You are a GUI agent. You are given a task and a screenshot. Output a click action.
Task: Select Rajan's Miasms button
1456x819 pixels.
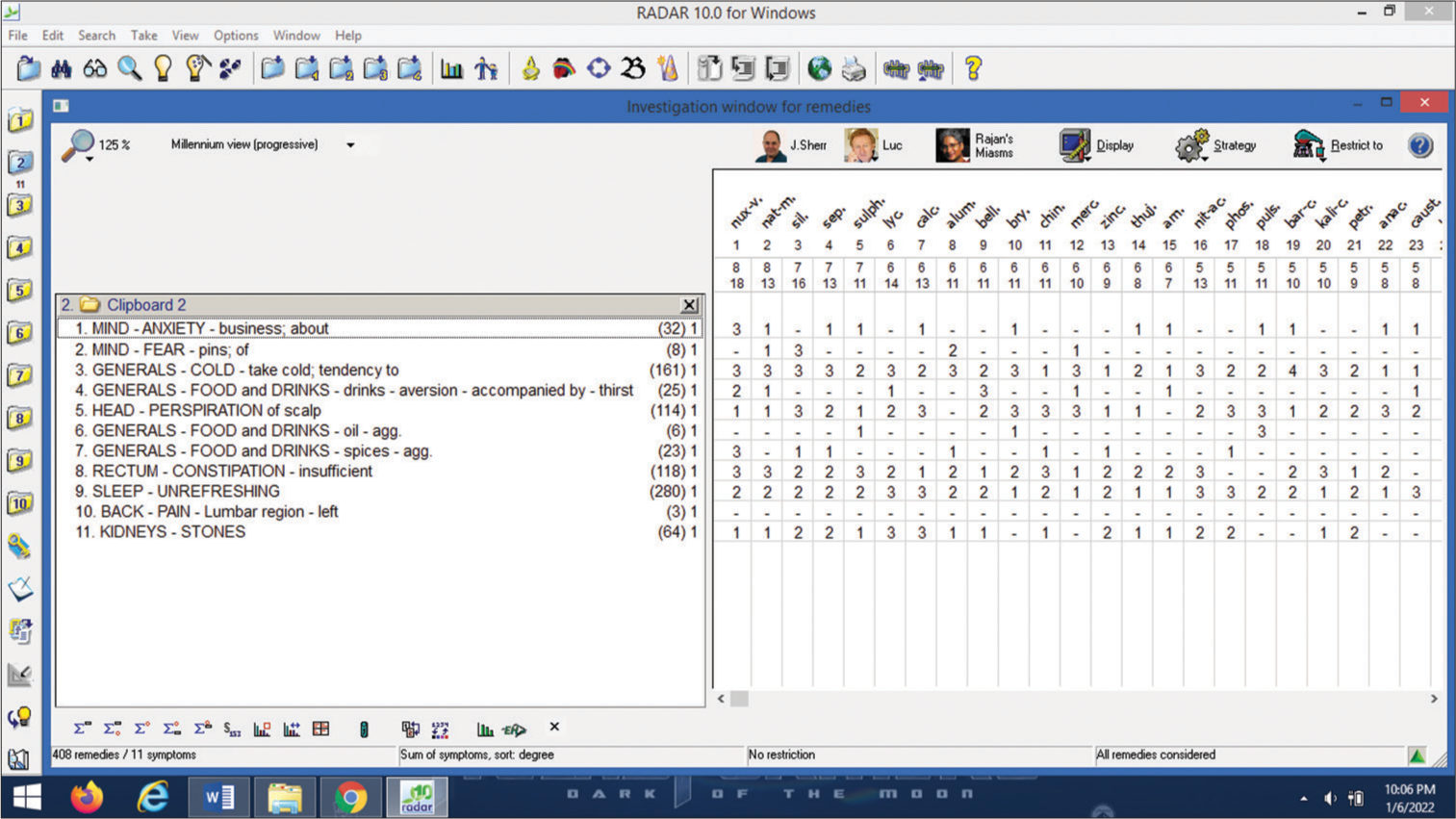coord(976,145)
